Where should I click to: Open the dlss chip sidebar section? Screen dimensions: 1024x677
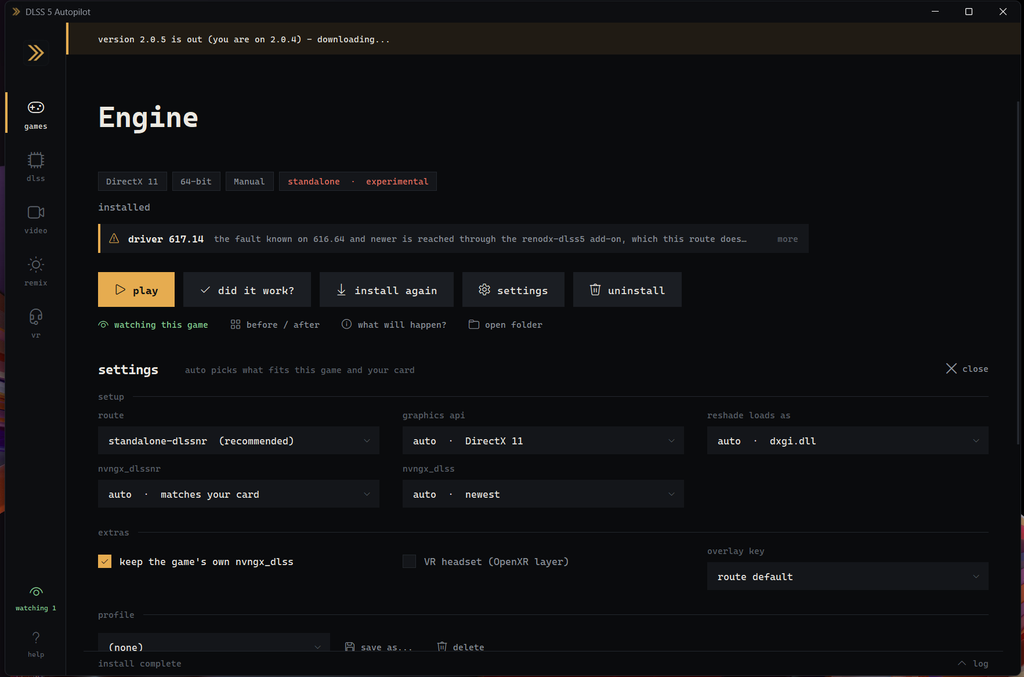(x=36, y=166)
